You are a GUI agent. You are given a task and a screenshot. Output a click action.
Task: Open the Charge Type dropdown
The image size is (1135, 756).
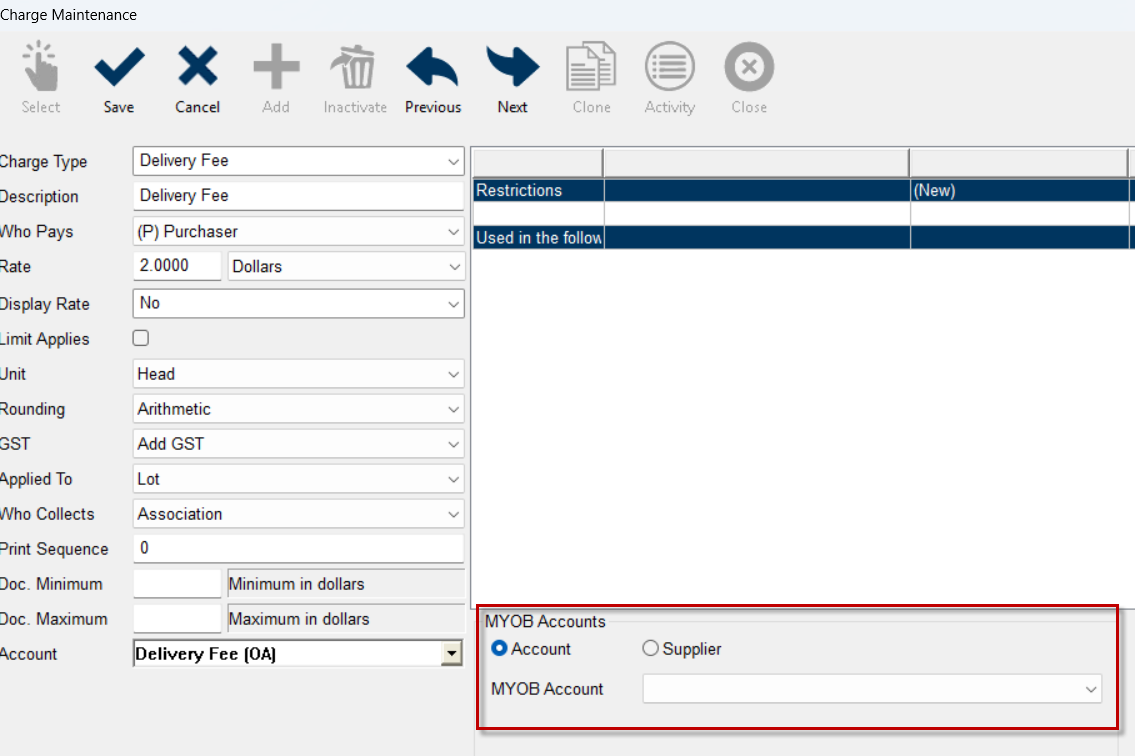pyautogui.click(x=298, y=161)
